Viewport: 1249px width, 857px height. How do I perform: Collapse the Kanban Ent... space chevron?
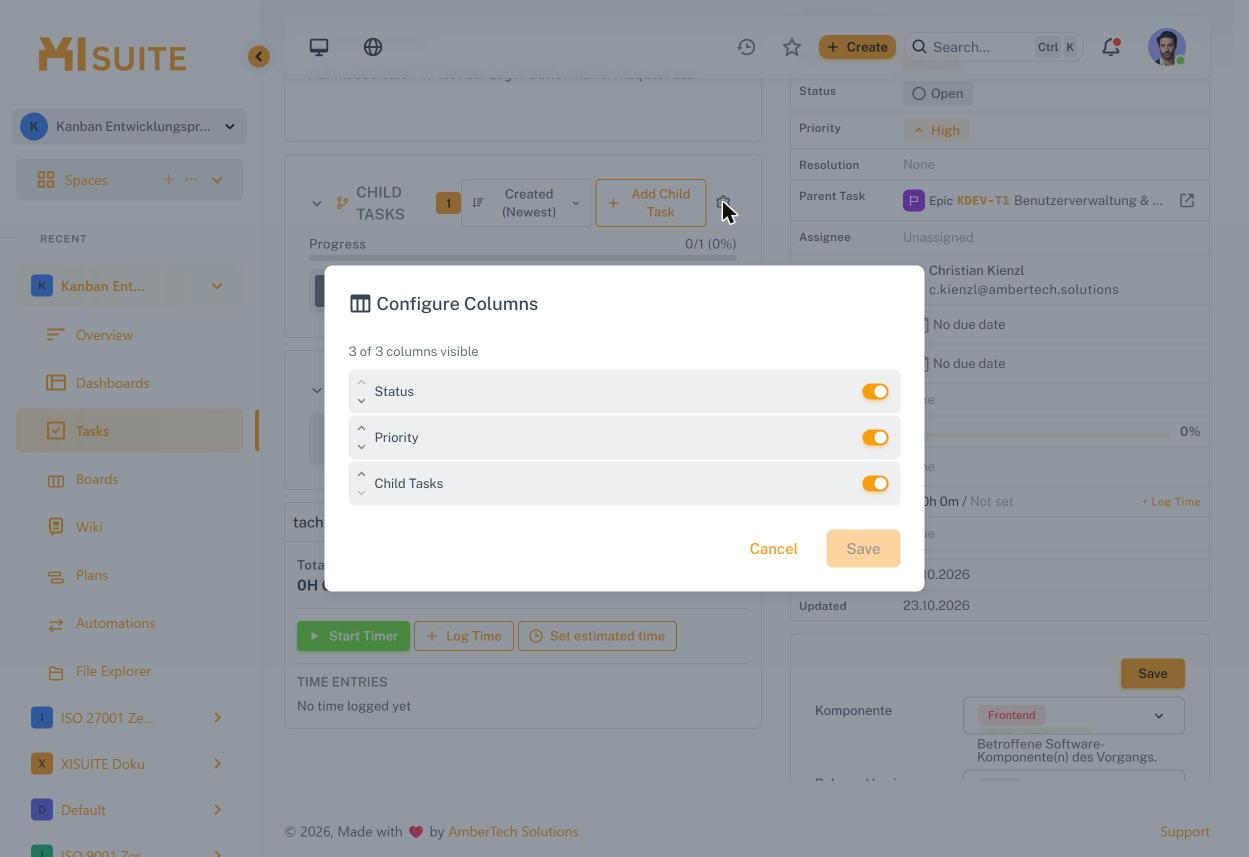217,286
